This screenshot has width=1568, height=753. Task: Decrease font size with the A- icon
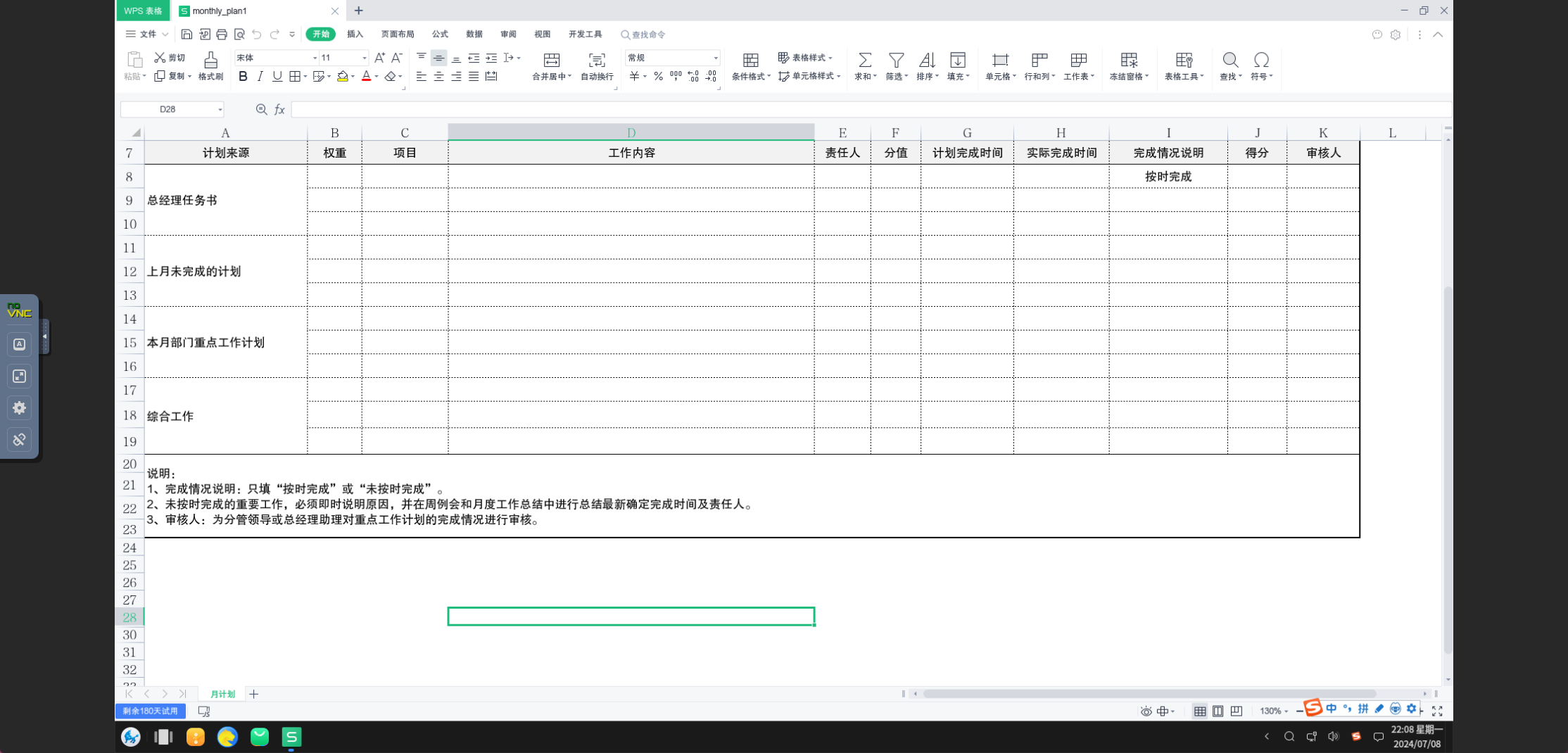pos(397,58)
